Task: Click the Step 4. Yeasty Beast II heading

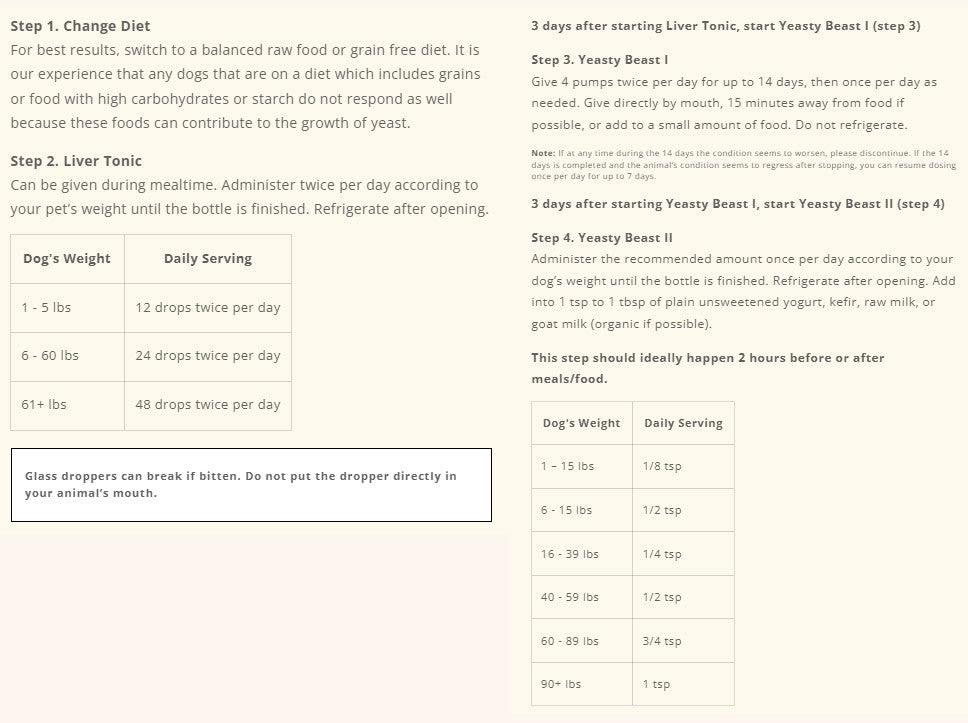Action: click(x=602, y=238)
